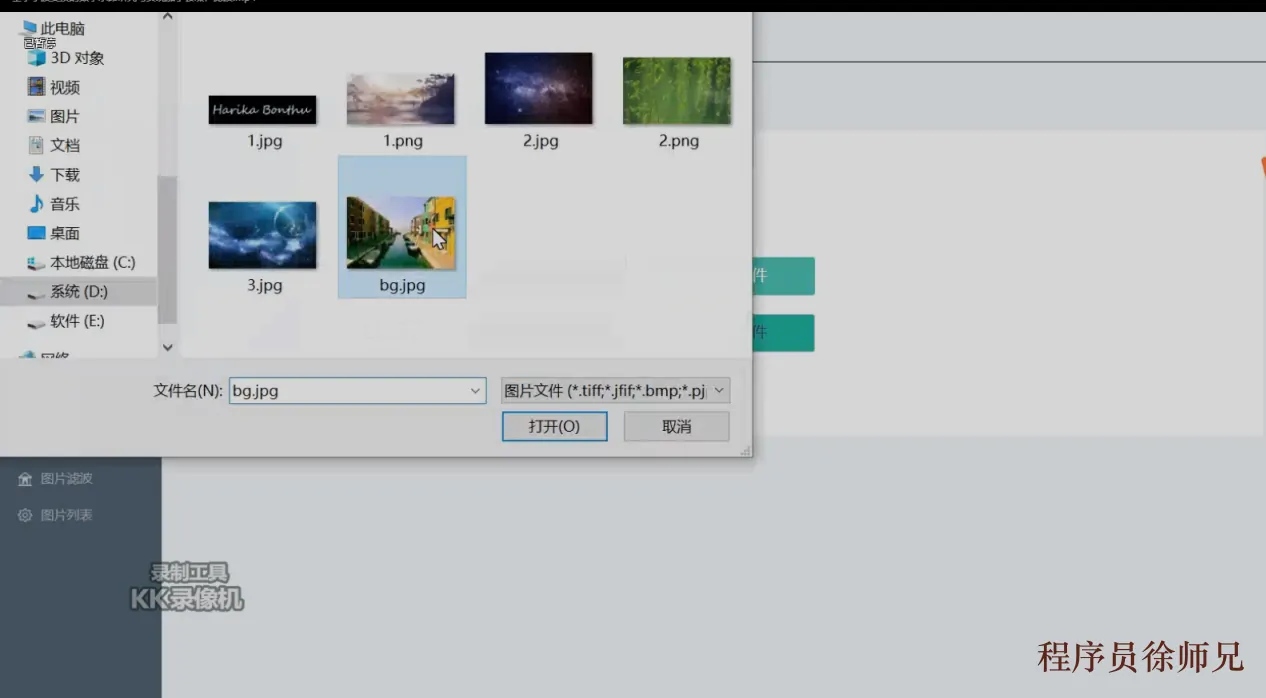Click the 图片 pictures folder icon
The width and height of the screenshot is (1266, 698).
pyautogui.click(x=37, y=116)
